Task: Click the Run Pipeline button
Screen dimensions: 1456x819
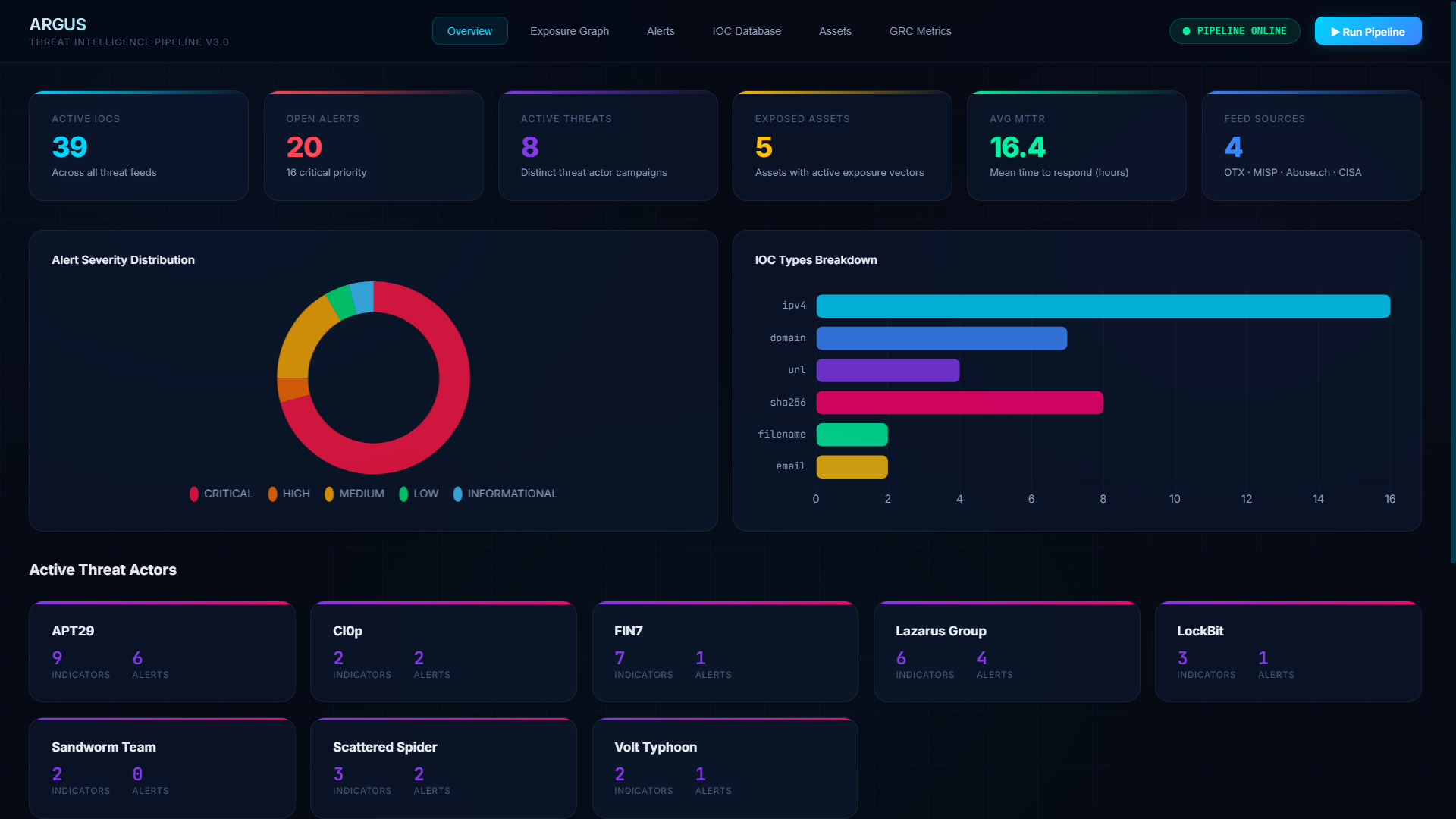Action: pyautogui.click(x=1367, y=31)
